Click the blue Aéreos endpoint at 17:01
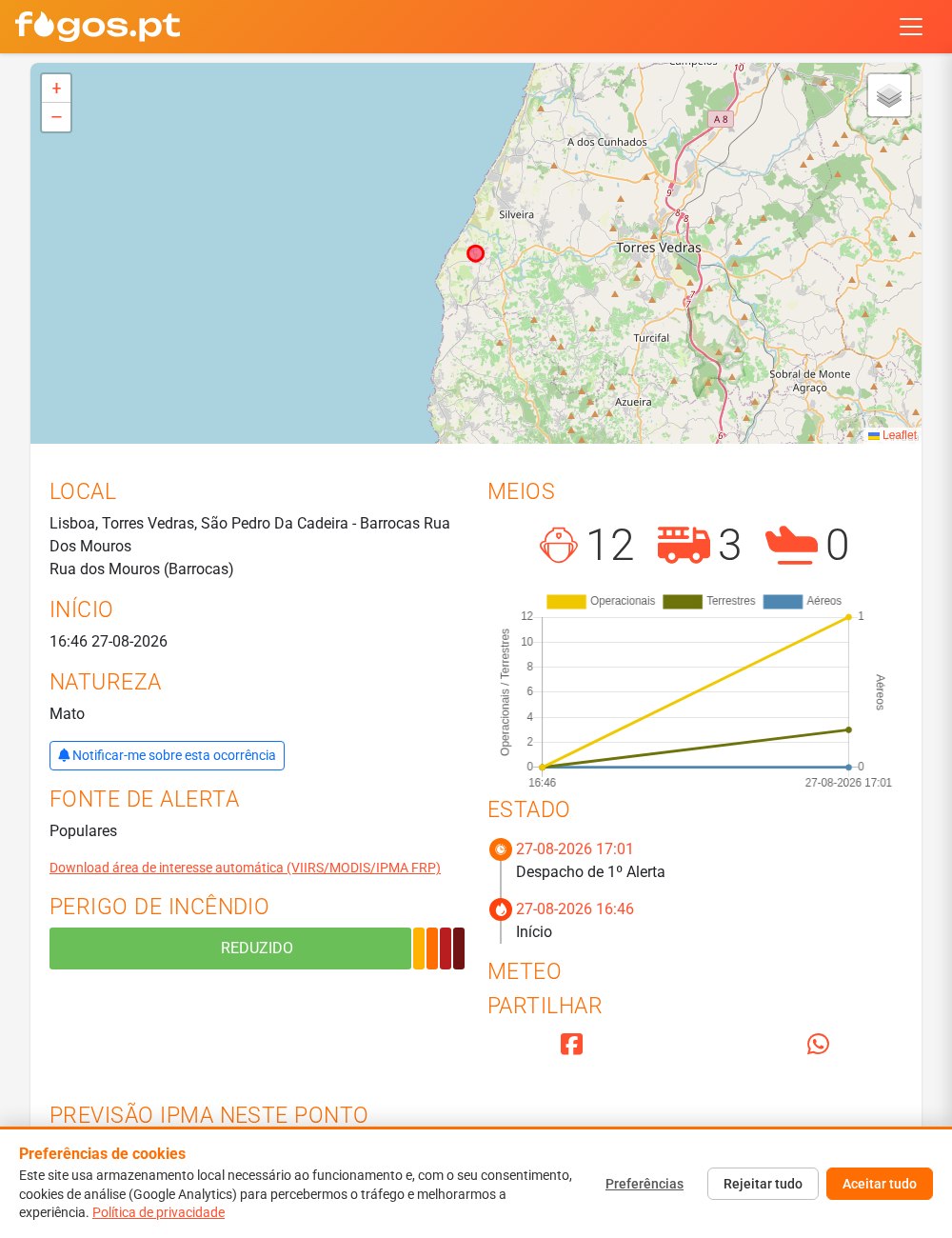Screen dimensions: 952x1238 tap(848, 767)
